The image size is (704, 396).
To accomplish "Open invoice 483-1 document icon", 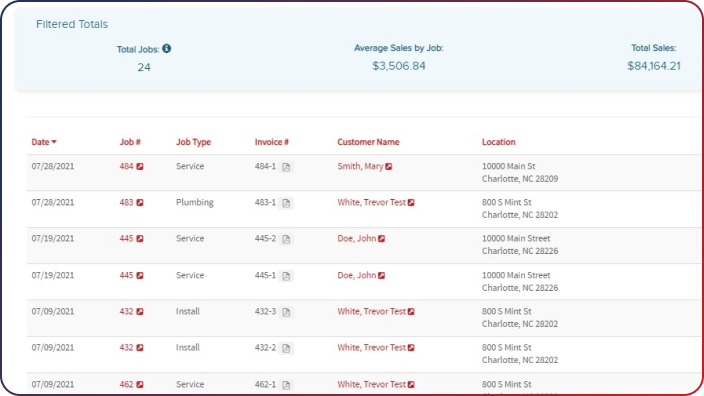I will (286, 203).
